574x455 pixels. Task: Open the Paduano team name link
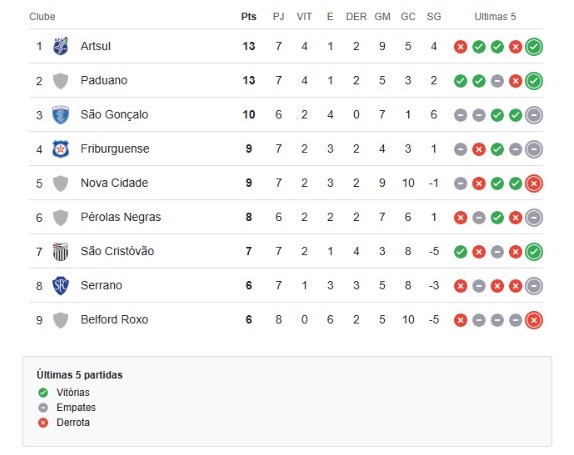tap(104, 80)
